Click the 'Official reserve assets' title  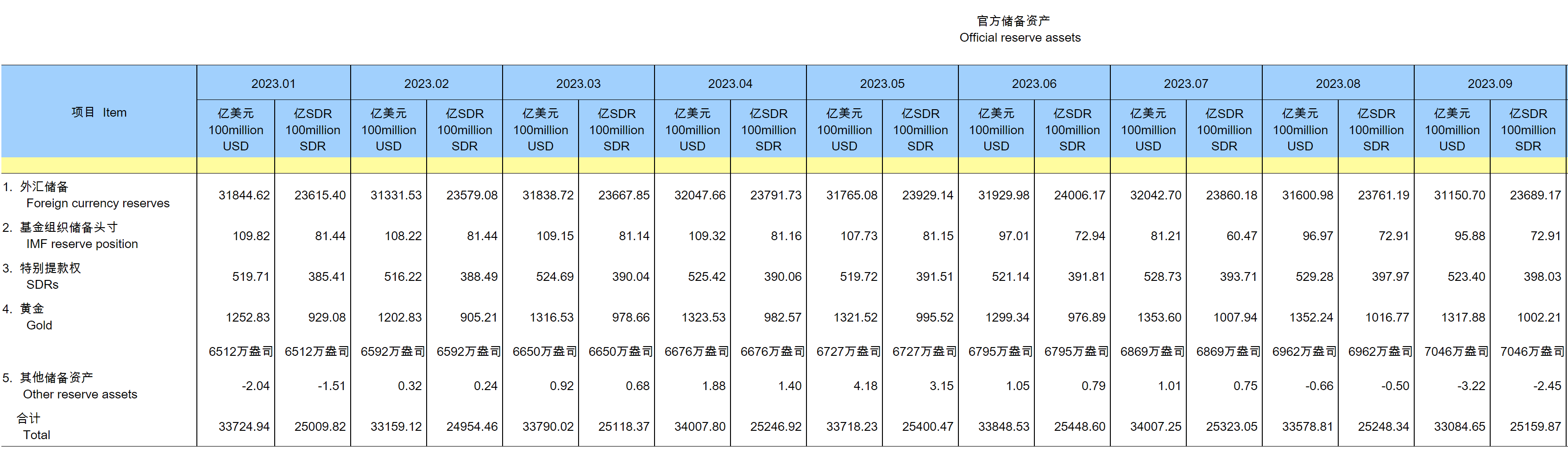[1020, 37]
